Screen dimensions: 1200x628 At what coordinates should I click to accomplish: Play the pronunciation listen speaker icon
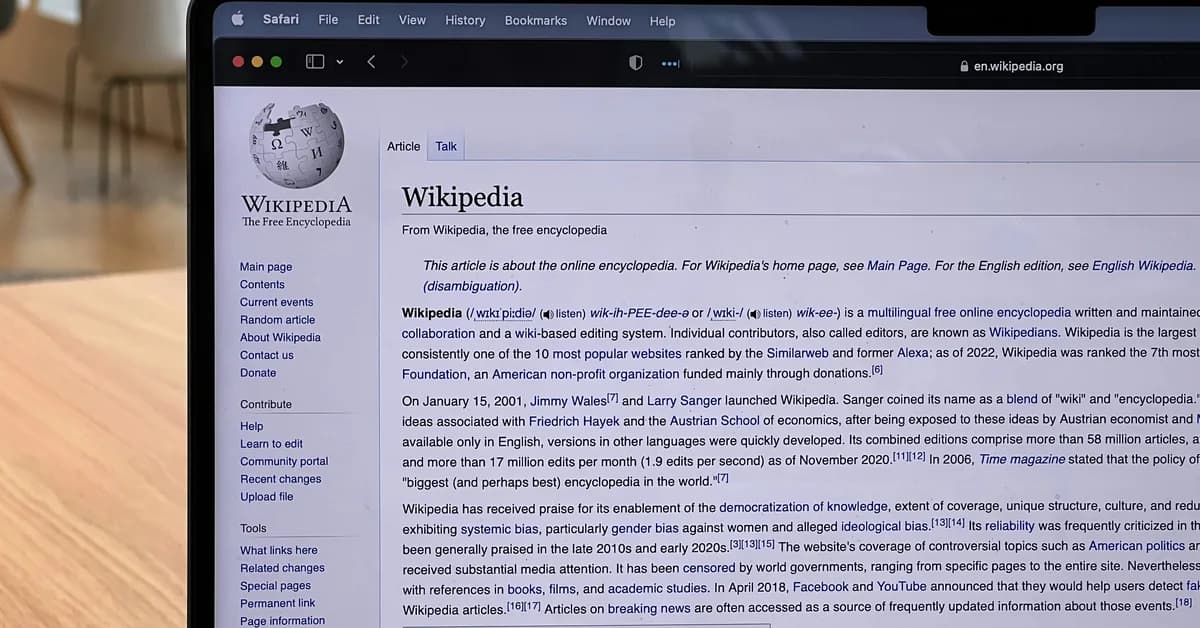point(548,313)
